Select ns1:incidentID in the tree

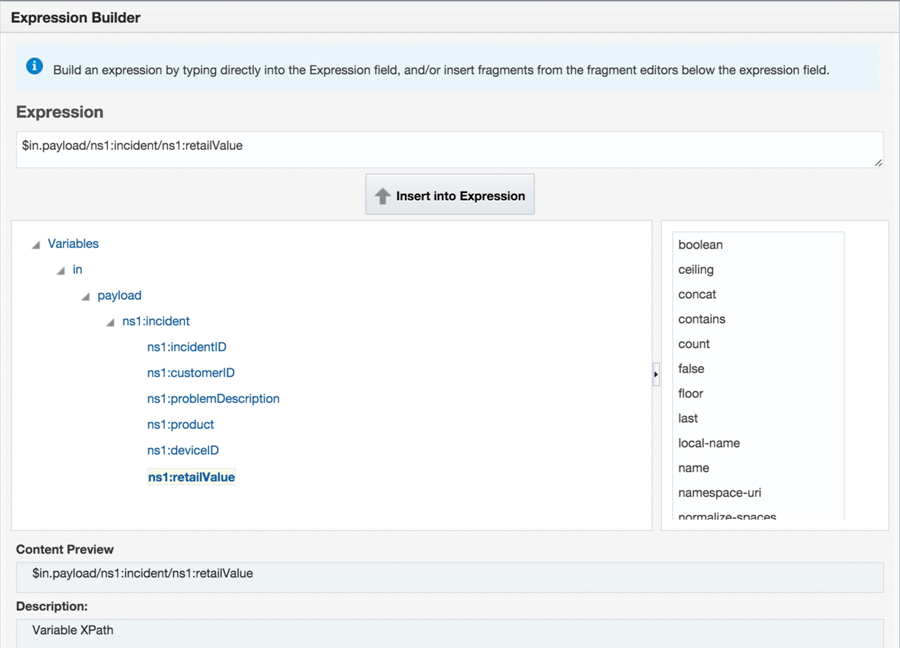[186, 347]
